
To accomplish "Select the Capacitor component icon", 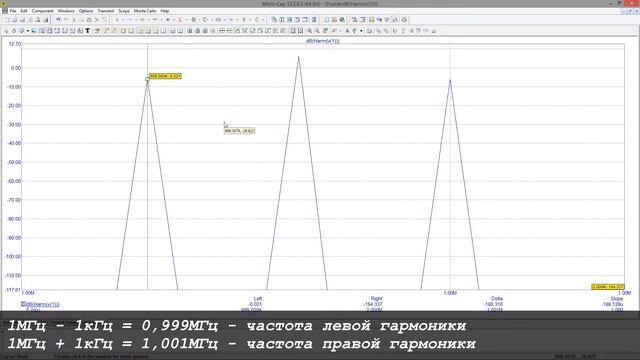I will 142,20.
